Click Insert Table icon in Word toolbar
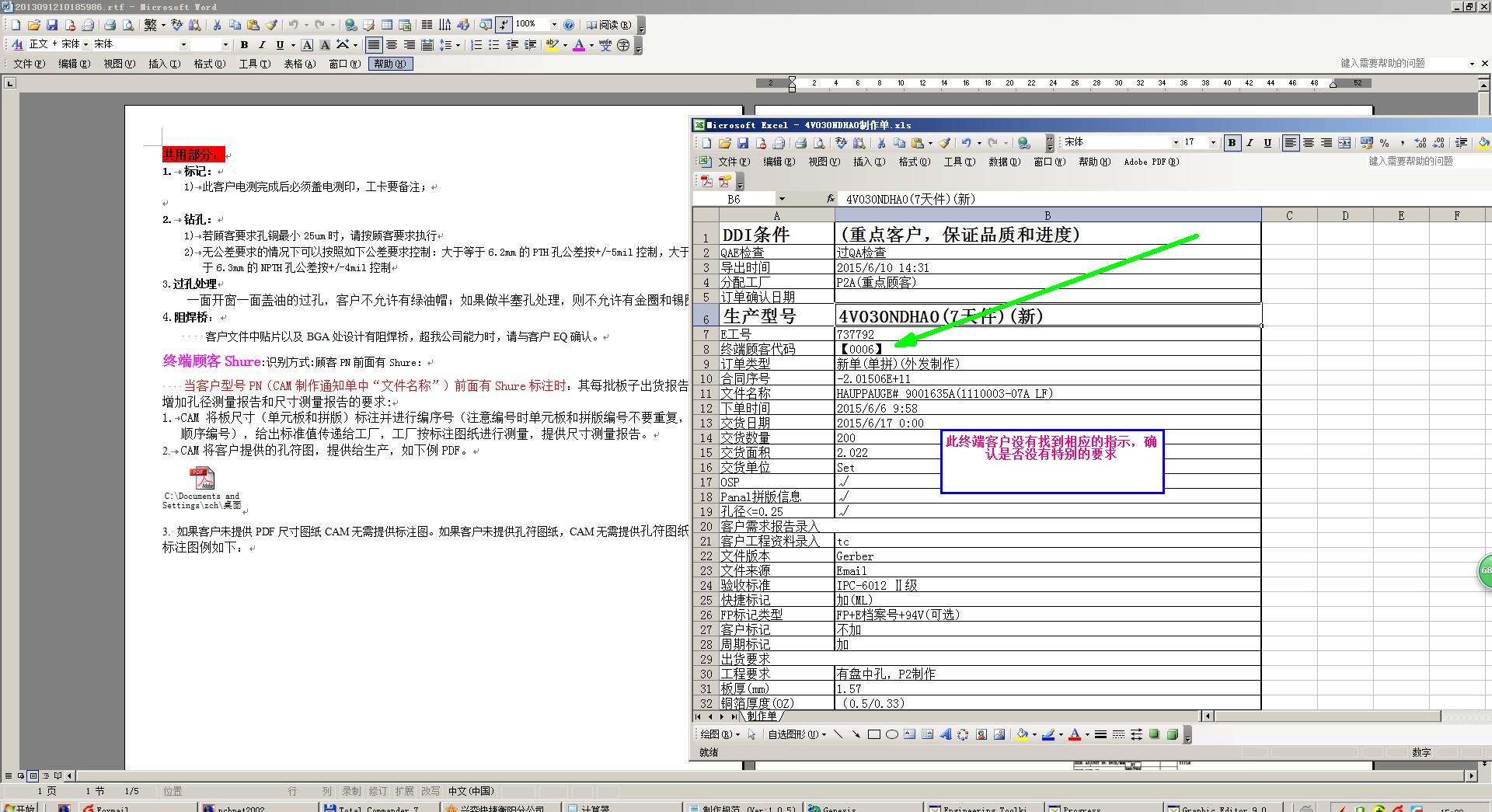The width and height of the screenshot is (1492, 812). pos(386,25)
